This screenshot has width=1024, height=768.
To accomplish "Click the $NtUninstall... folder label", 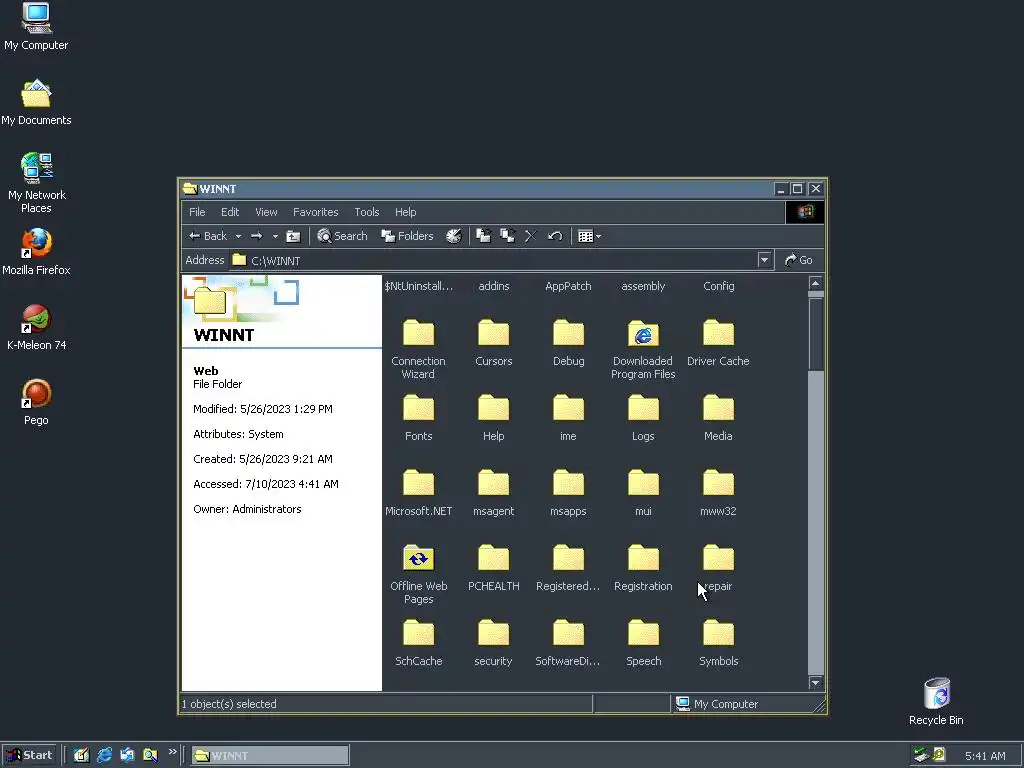I will tap(419, 286).
